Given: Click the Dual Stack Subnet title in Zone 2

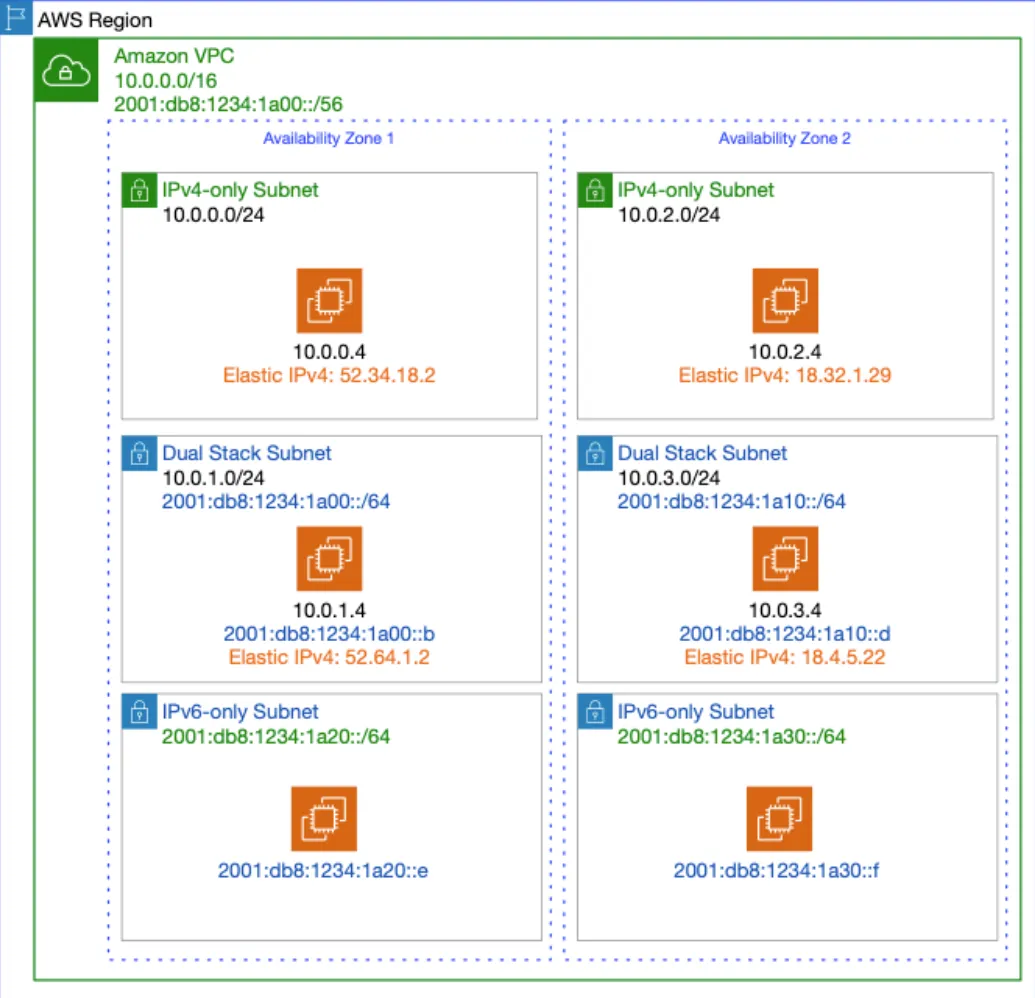Looking at the screenshot, I should point(702,453).
